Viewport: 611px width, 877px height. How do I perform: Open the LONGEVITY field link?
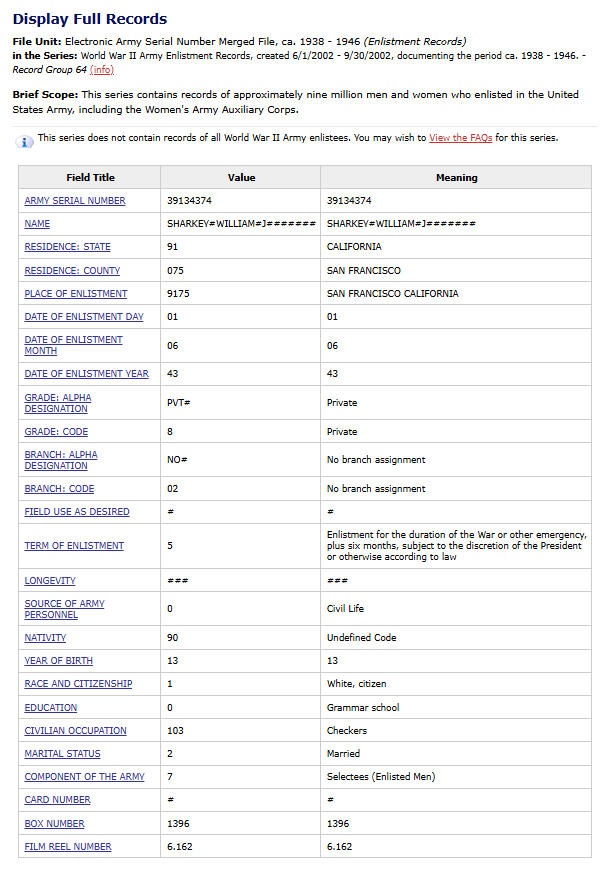50,580
